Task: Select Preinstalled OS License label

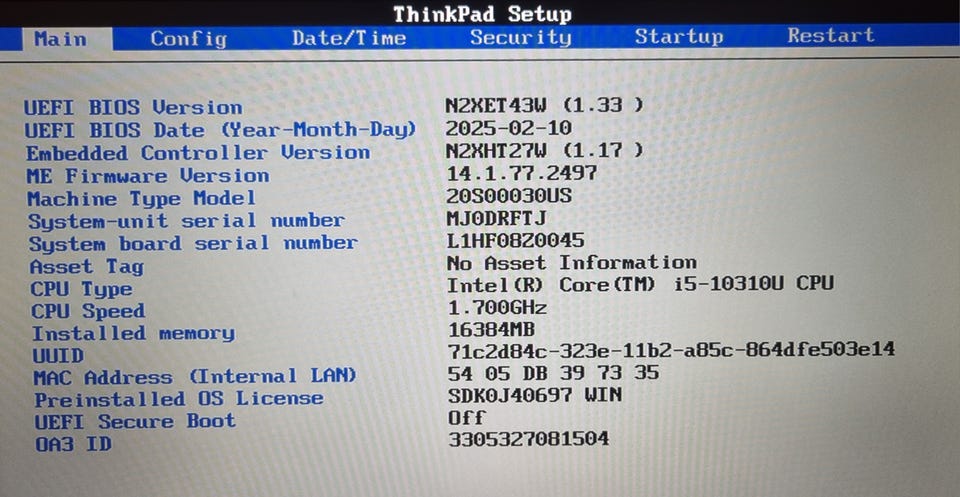Action: click(x=178, y=400)
